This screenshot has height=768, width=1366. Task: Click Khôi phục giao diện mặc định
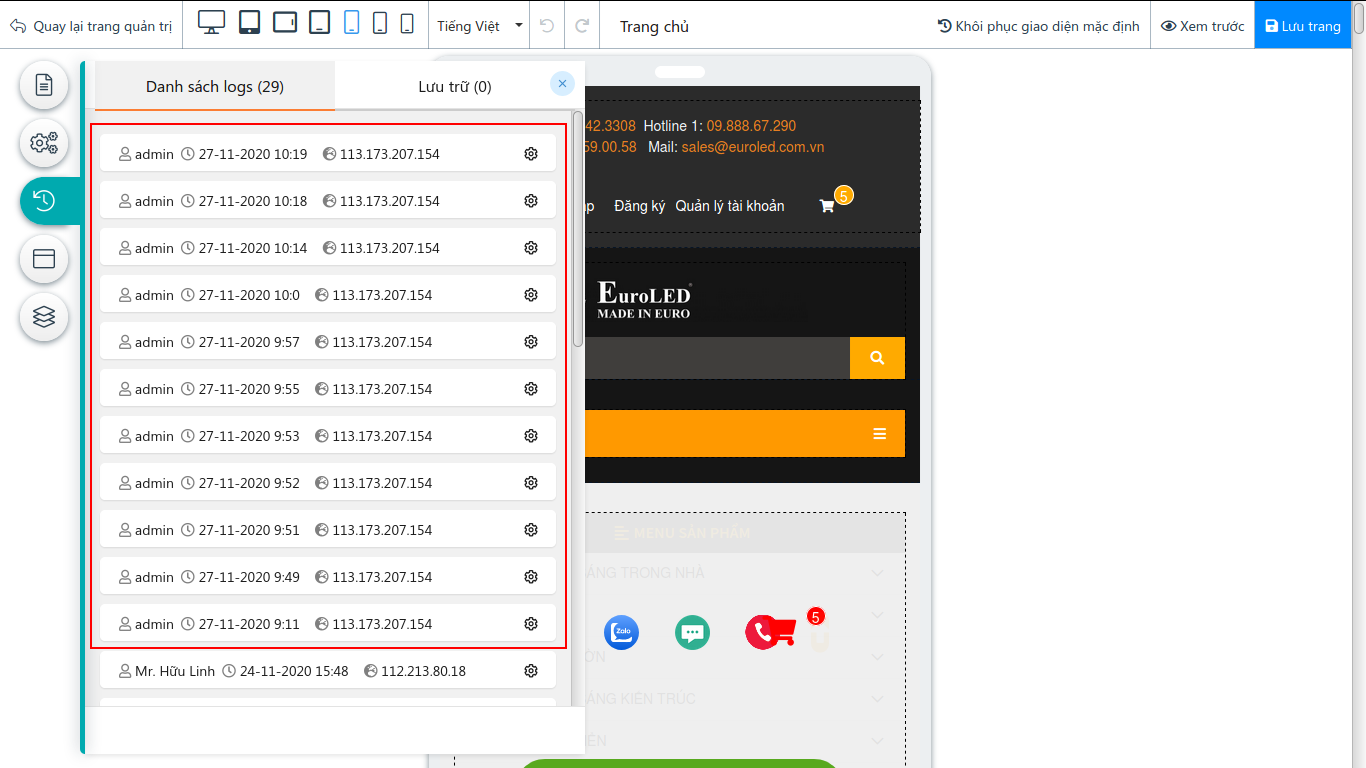[1038, 26]
